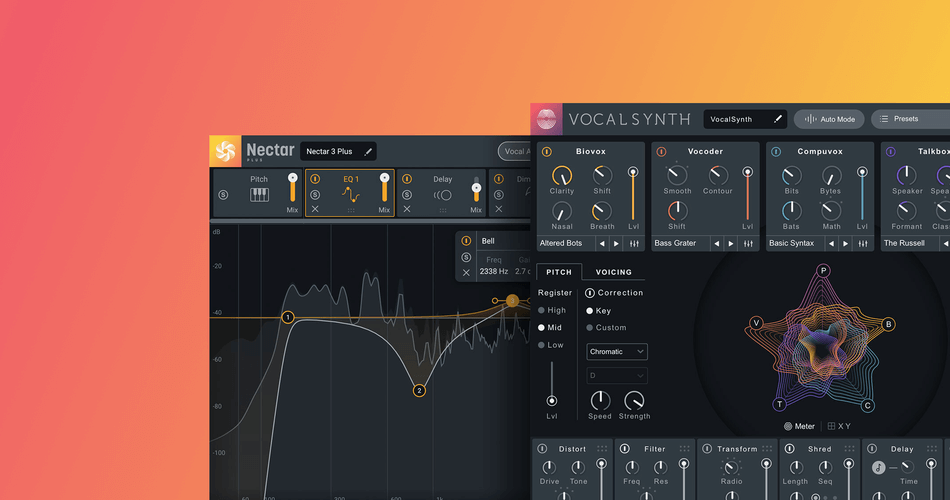The image size is (950, 500).
Task: Click the Auto Mode button
Action: [x=829, y=119]
